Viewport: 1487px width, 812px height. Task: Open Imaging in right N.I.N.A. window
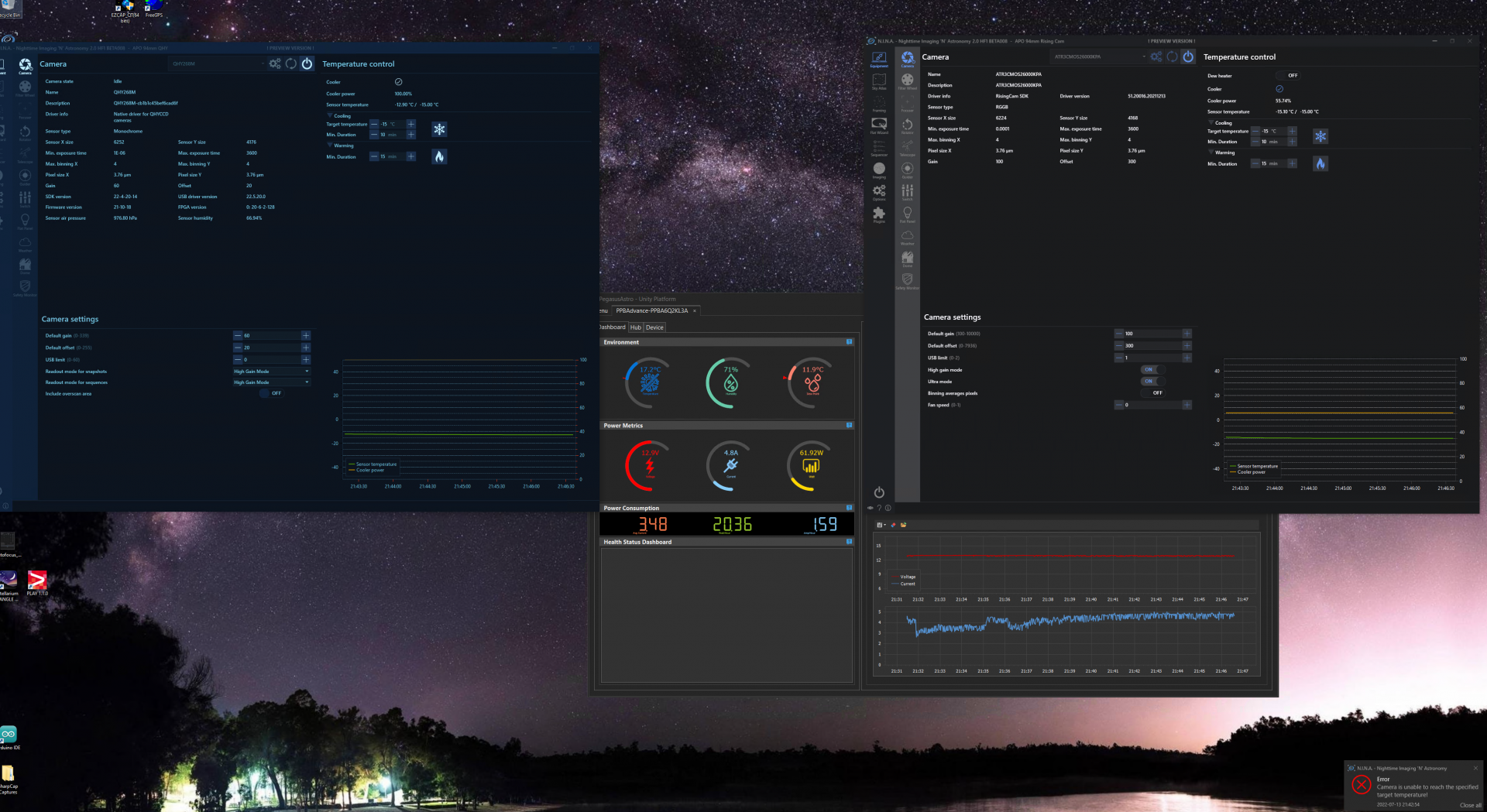(879, 170)
